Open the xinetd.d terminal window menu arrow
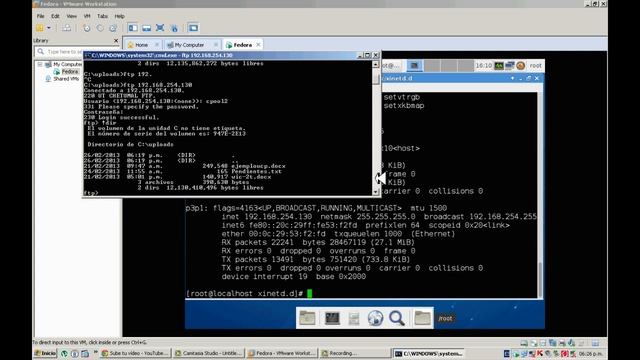Screen dimensions: 640x360 click(512, 78)
